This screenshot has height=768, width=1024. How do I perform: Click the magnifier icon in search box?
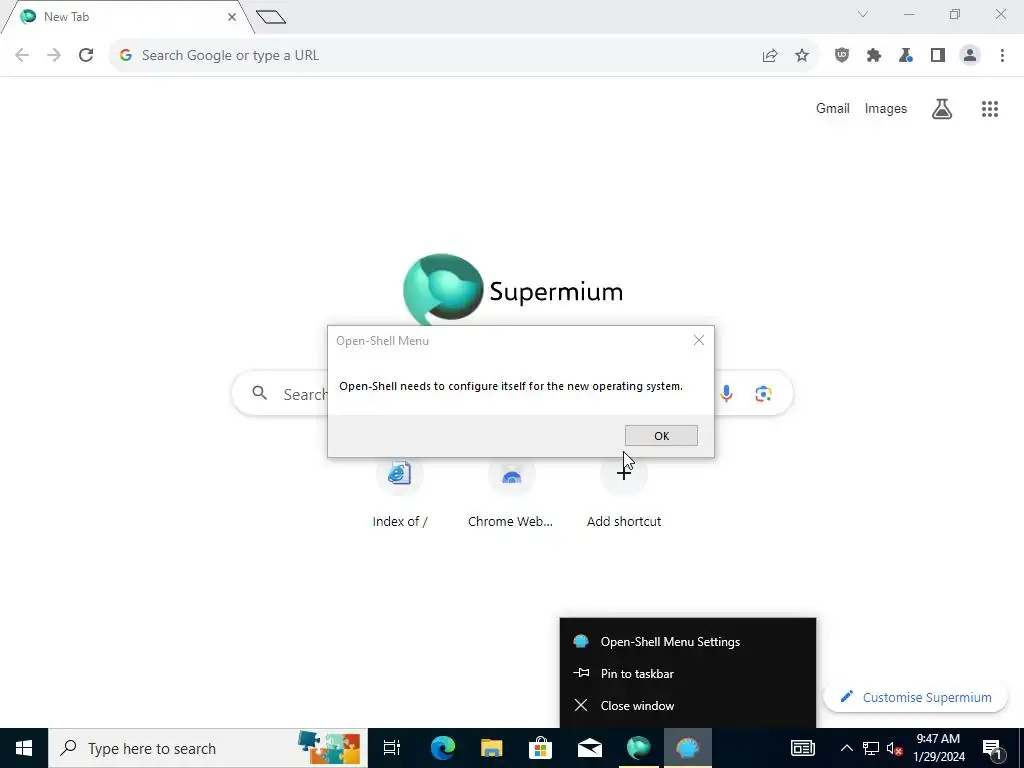pos(260,392)
